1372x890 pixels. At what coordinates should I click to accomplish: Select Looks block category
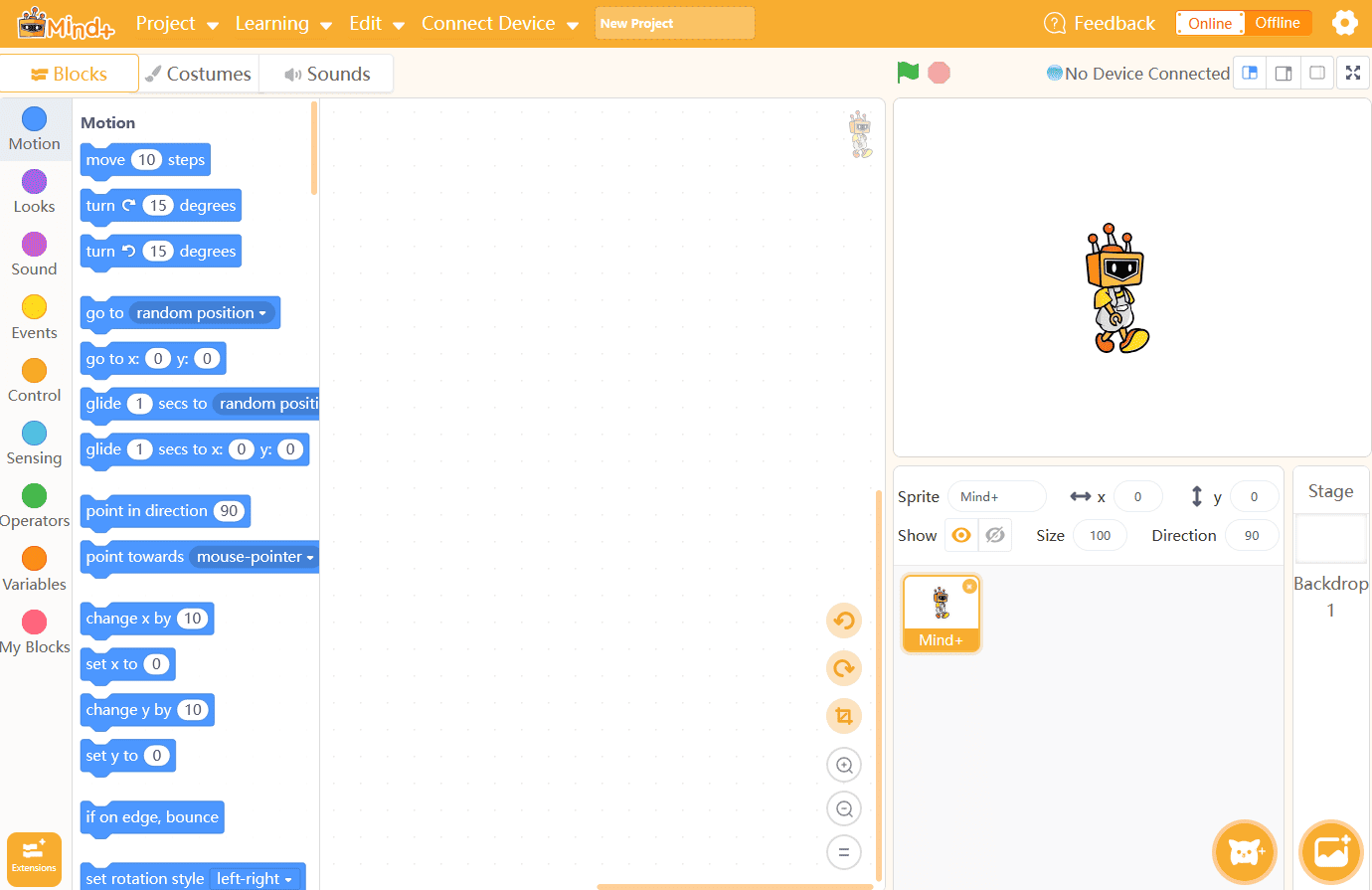pyautogui.click(x=34, y=193)
